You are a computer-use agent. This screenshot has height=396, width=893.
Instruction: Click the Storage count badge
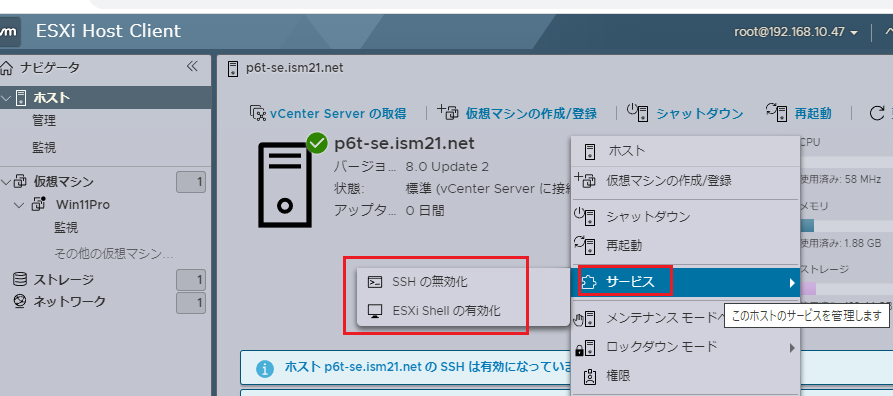[x=191, y=280]
